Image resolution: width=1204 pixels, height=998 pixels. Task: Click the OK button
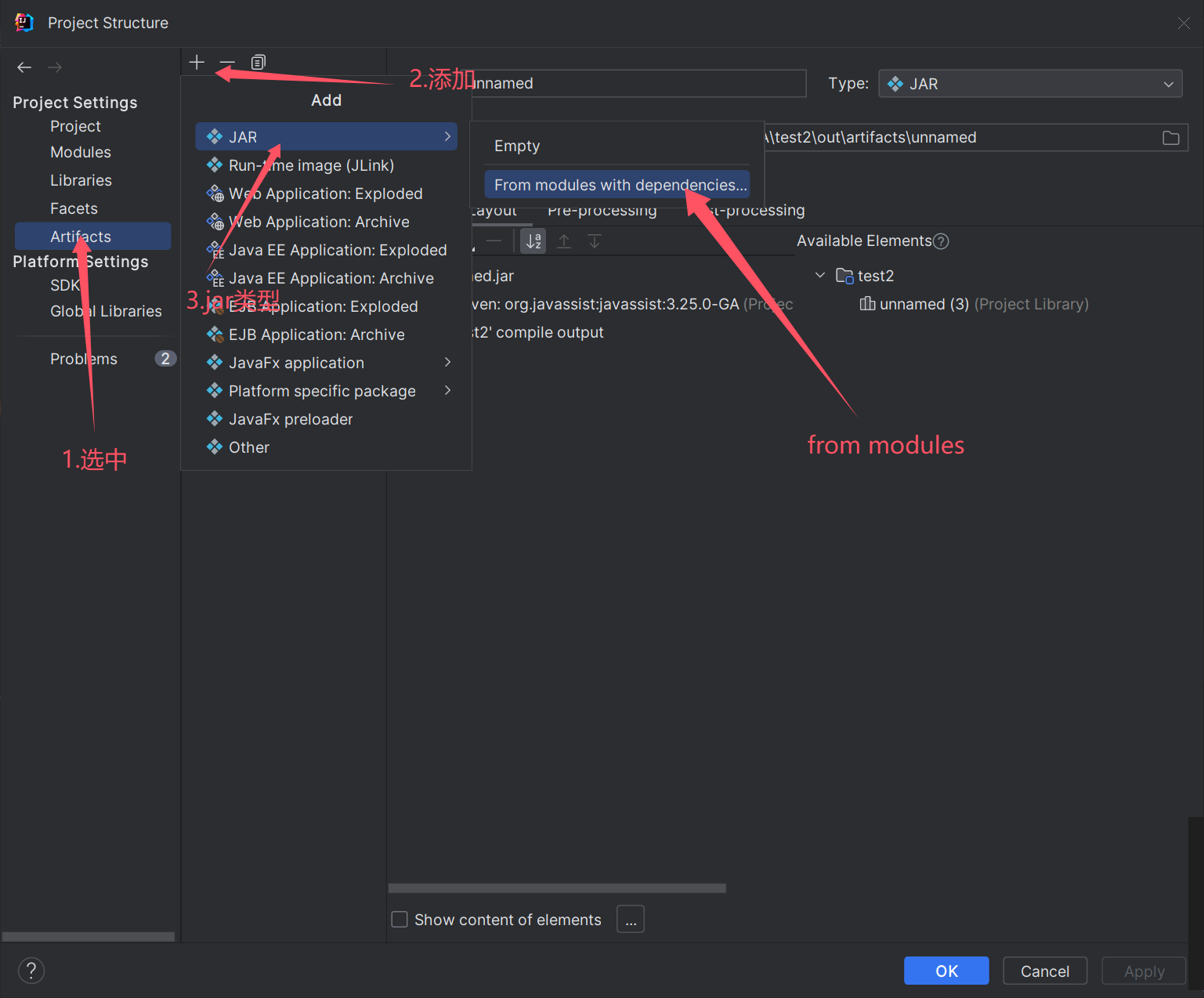[x=946, y=971]
